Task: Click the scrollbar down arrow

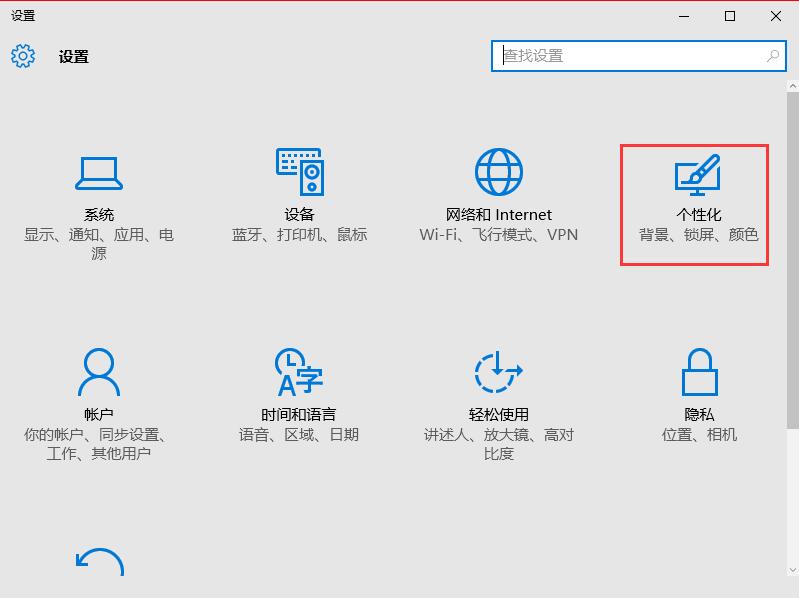Action: [792, 570]
